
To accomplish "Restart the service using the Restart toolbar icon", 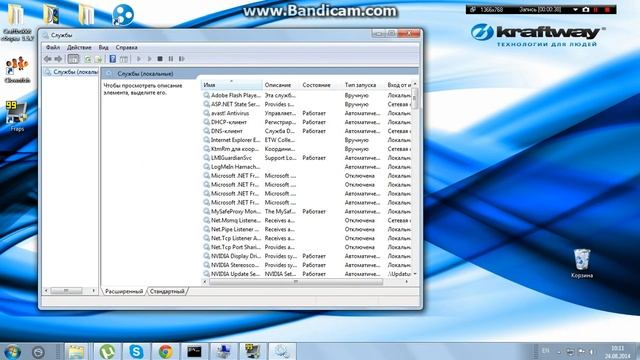I will (182, 59).
